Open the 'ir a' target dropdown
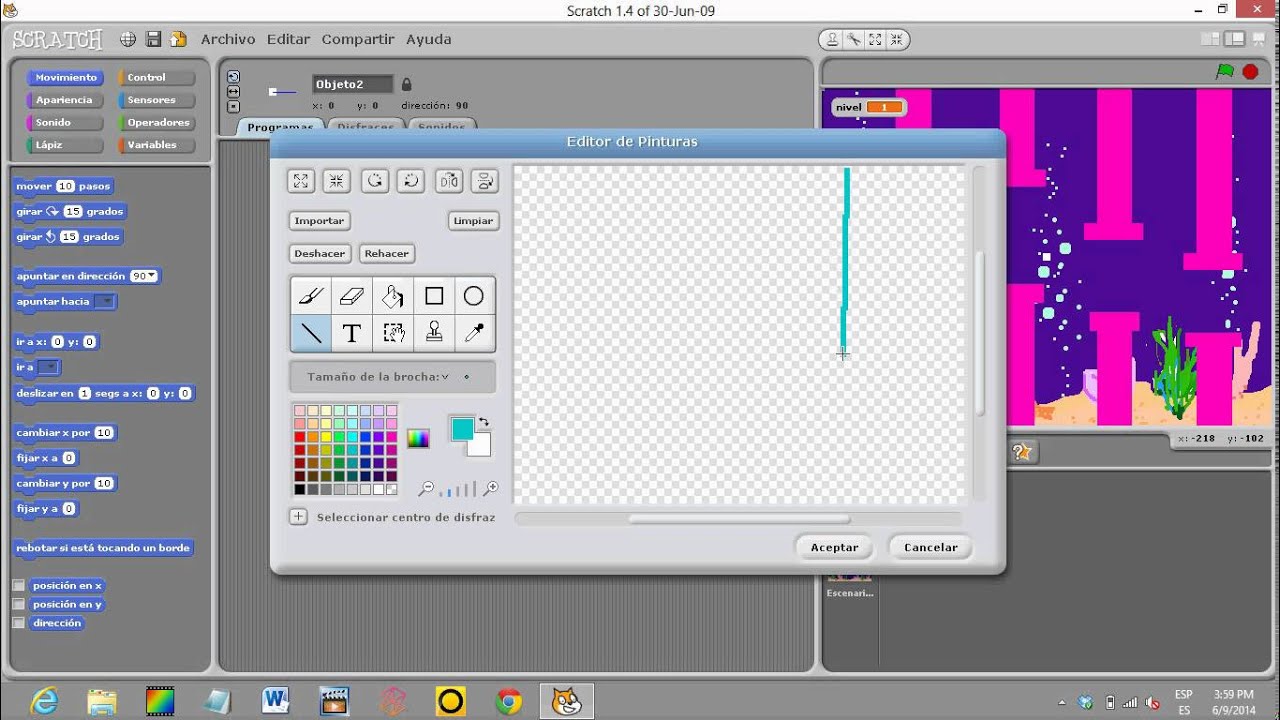The image size is (1280, 720). (x=48, y=368)
